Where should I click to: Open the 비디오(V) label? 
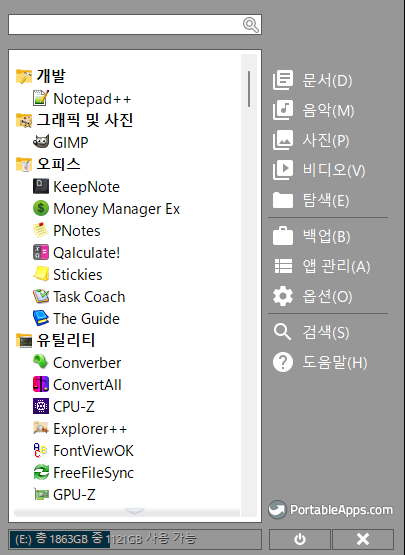click(x=334, y=170)
